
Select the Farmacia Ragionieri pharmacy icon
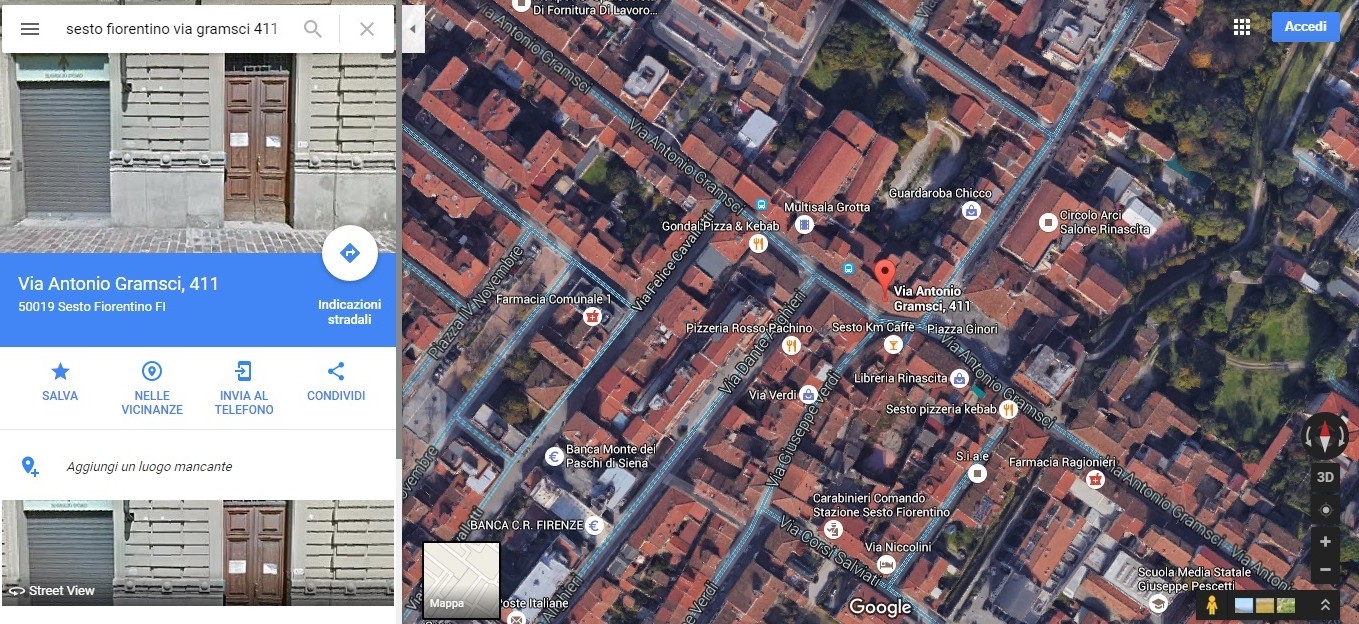pos(1095,479)
